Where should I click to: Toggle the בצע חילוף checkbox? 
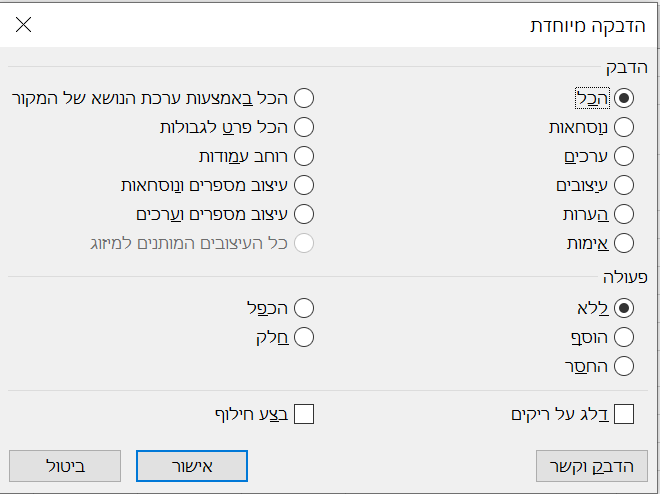304,413
